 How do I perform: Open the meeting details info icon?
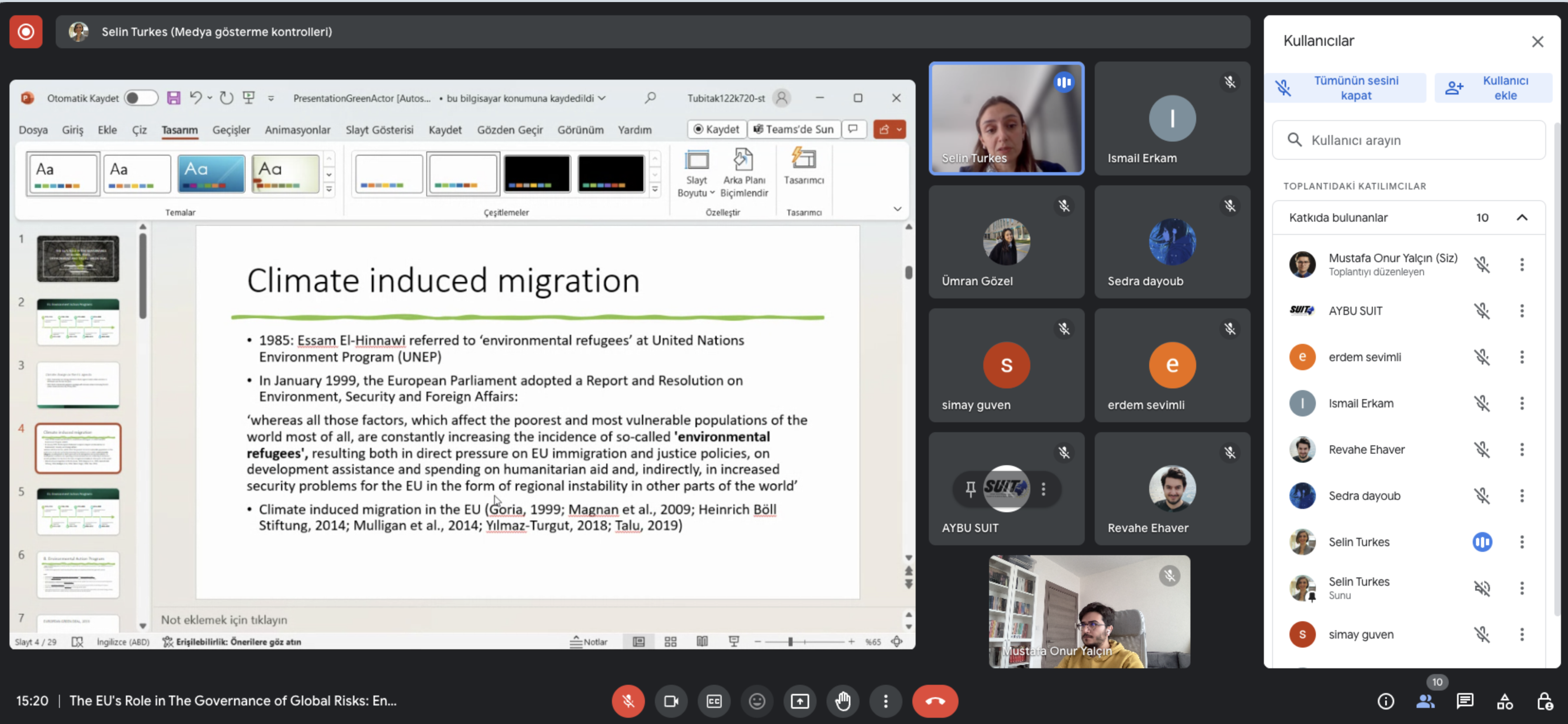click(1385, 701)
